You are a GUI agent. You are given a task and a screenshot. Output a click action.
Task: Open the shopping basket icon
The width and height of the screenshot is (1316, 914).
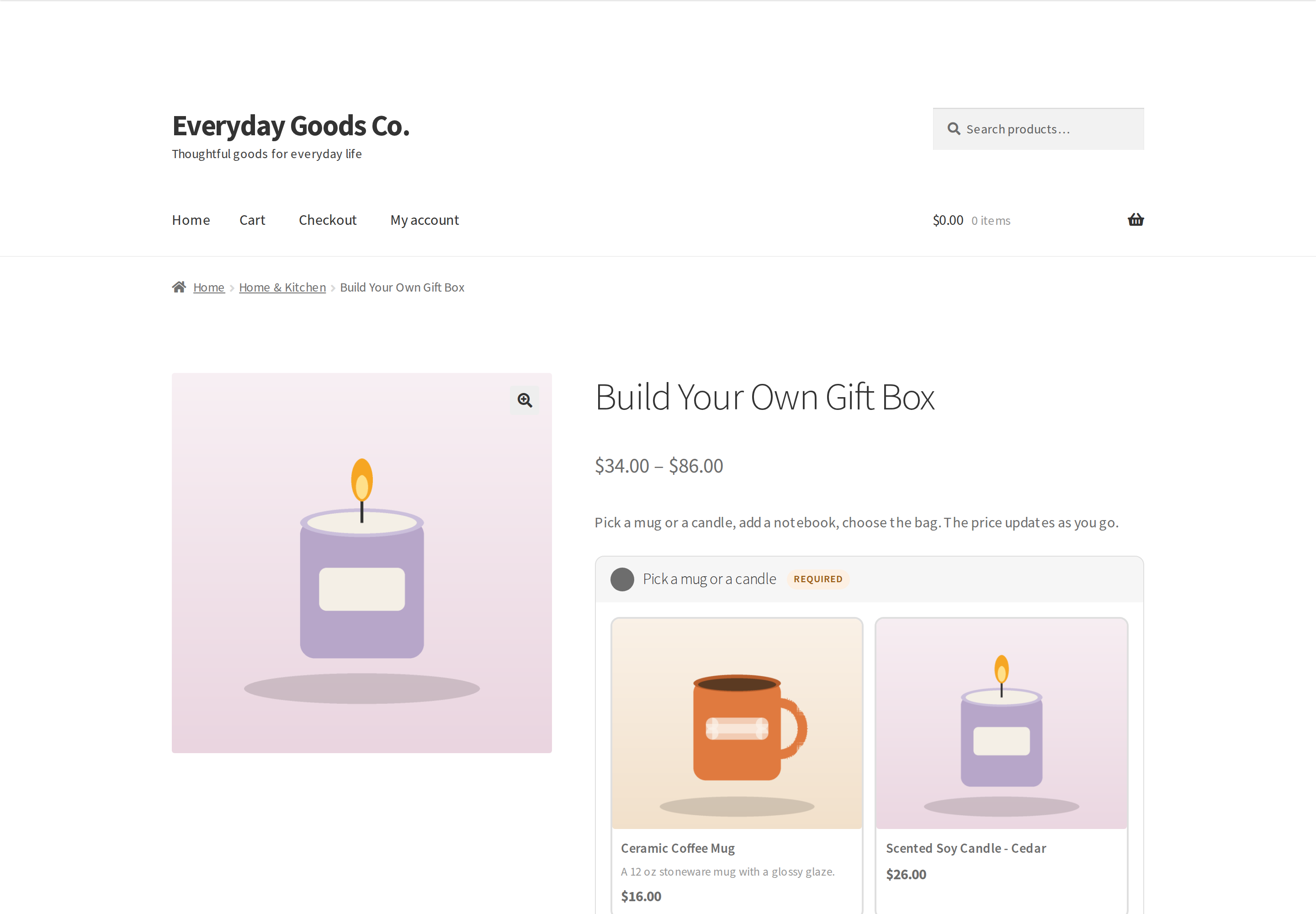(x=1136, y=220)
